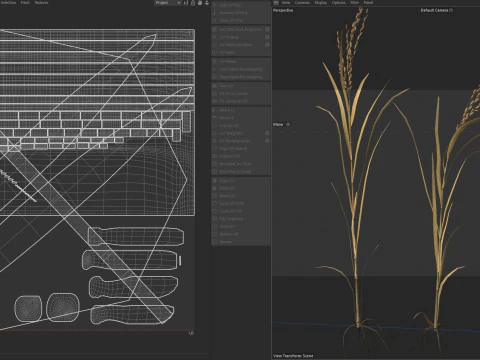Open the viewport View menu
Screen dimensions: 480x360
click(x=286, y=3)
